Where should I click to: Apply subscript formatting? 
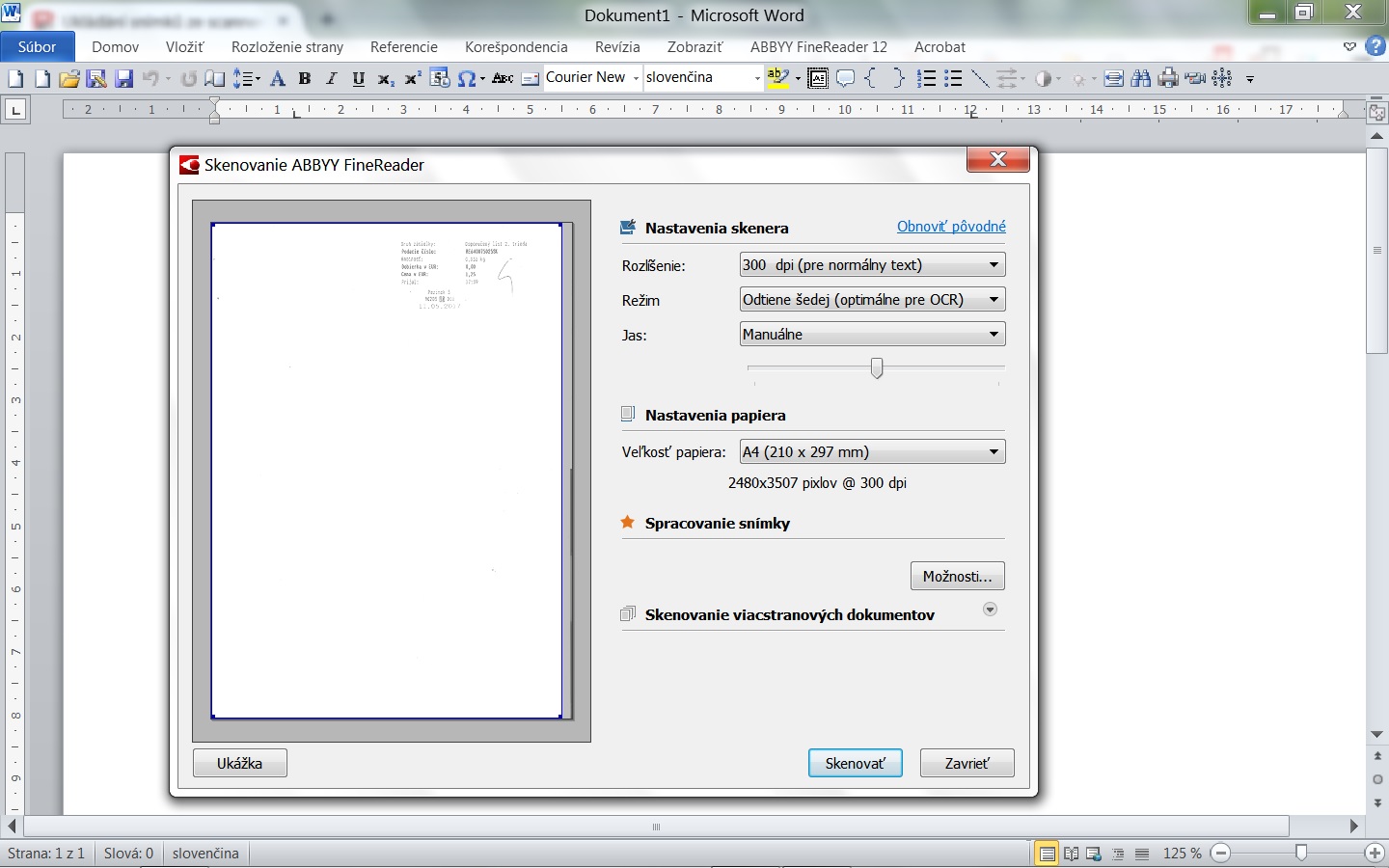(x=386, y=79)
